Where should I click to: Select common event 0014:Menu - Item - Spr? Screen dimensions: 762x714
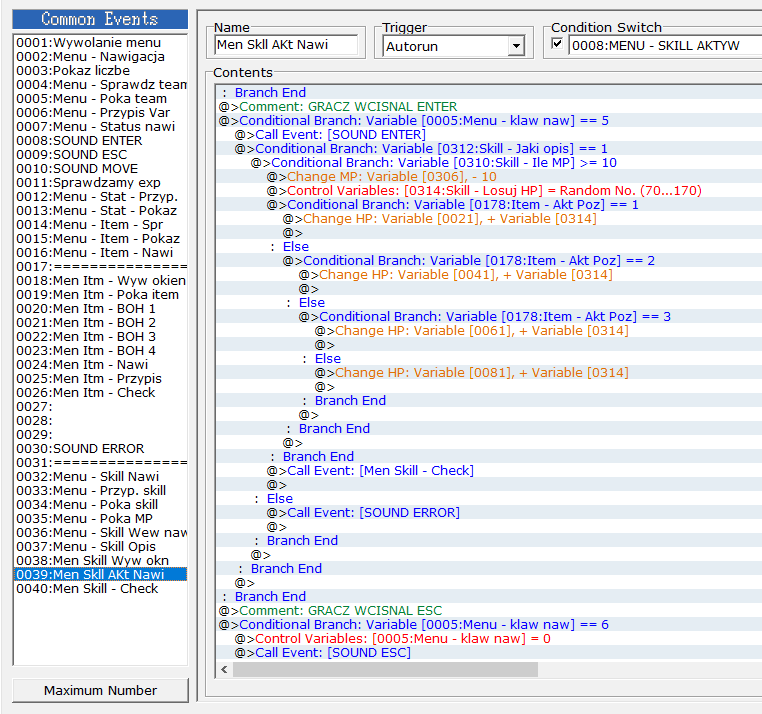(100, 225)
